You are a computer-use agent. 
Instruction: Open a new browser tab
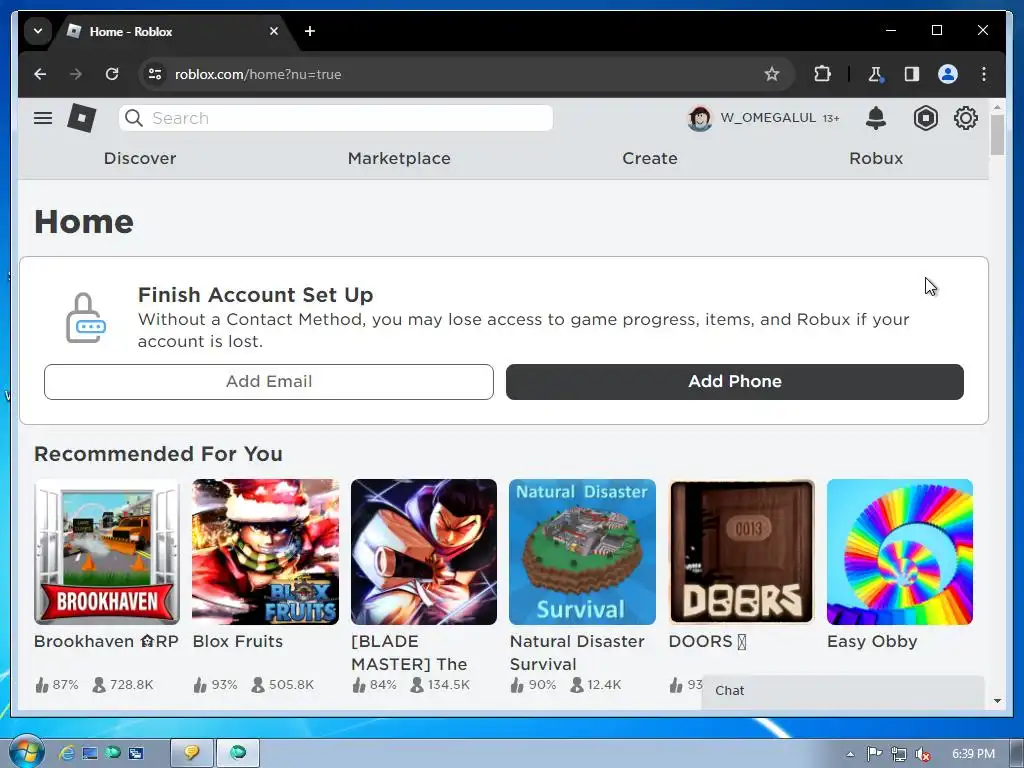click(310, 31)
